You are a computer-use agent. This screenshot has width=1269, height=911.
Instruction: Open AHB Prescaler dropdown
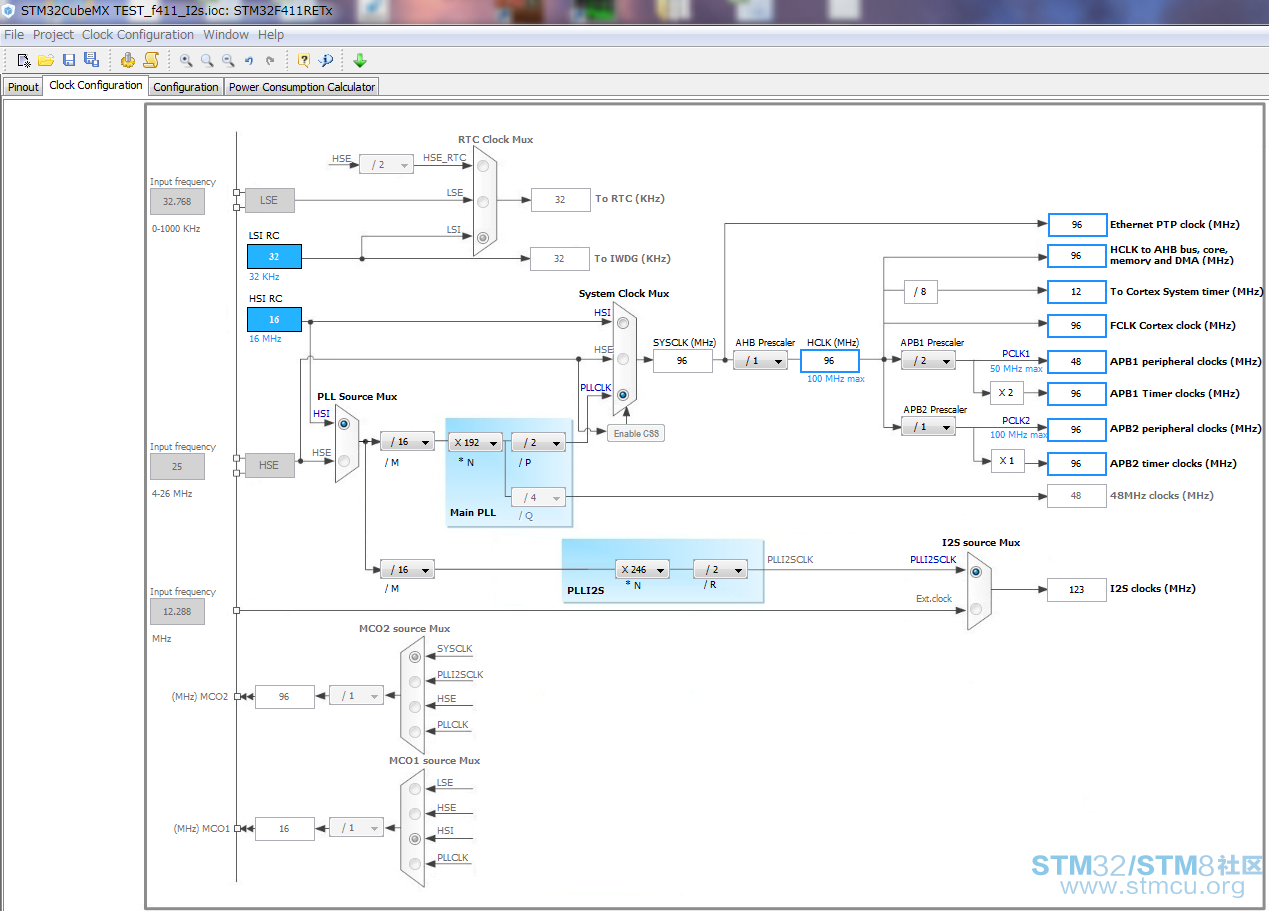tap(760, 361)
